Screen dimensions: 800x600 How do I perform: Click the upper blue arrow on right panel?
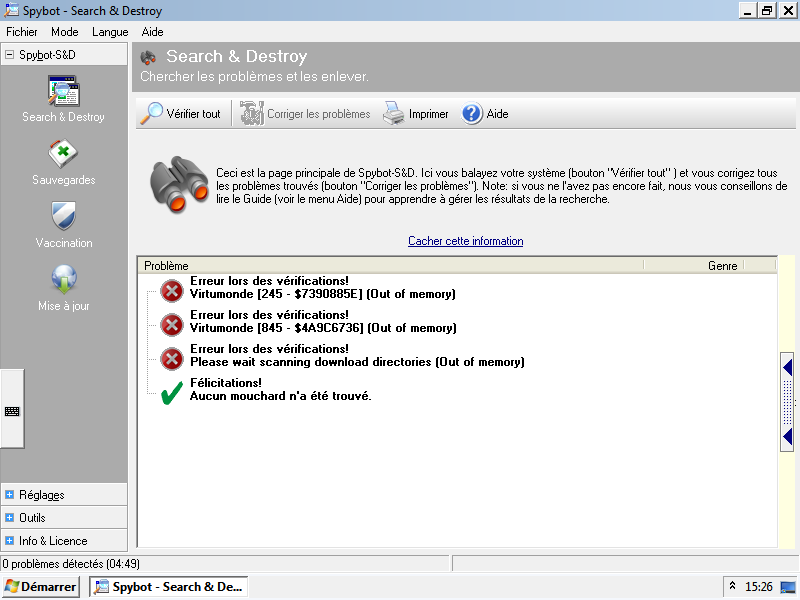(x=787, y=367)
